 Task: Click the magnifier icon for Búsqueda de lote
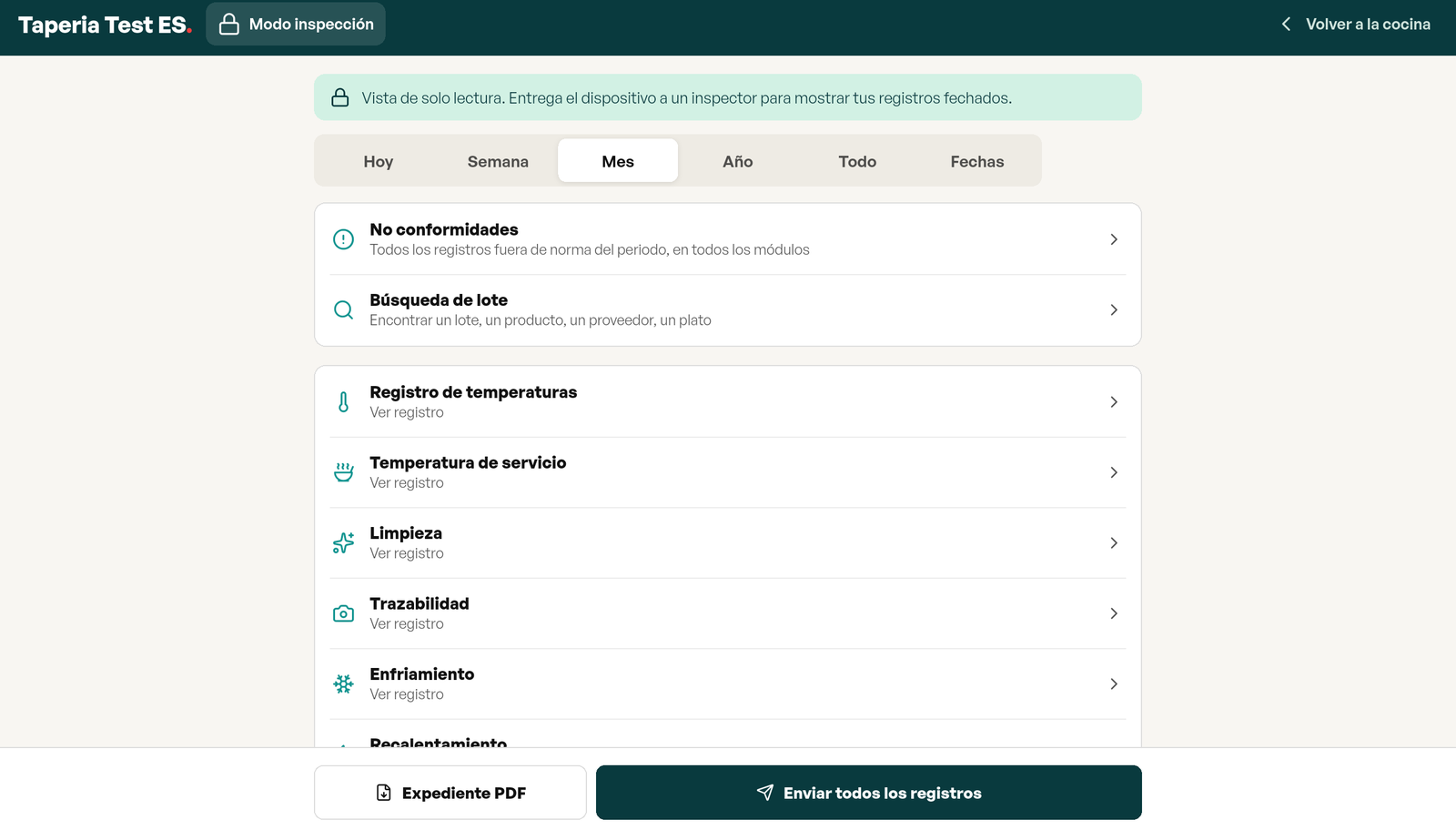pyautogui.click(x=343, y=310)
